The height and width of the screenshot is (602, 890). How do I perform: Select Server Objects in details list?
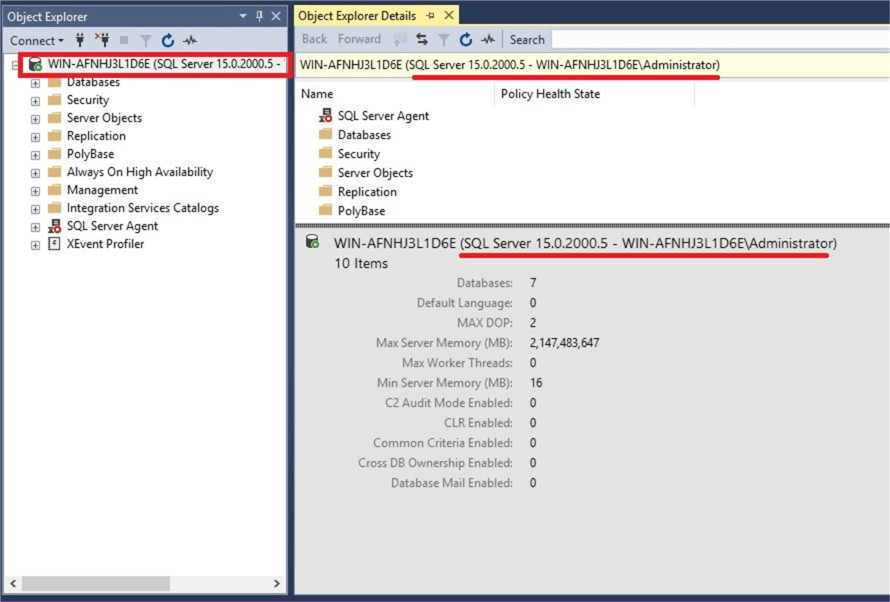pyautogui.click(x=375, y=173)
